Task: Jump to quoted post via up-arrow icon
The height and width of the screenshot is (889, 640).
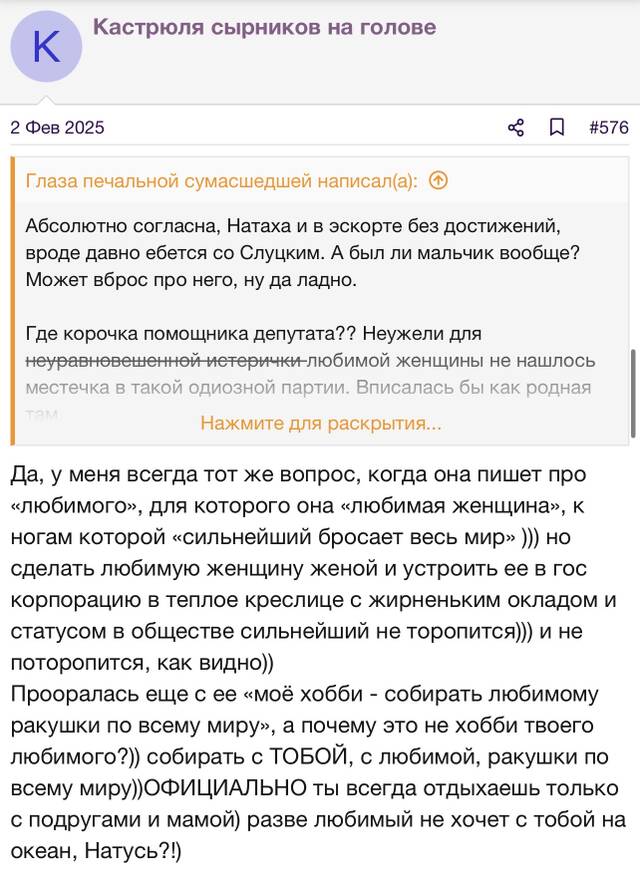Action: pos(438,181)
